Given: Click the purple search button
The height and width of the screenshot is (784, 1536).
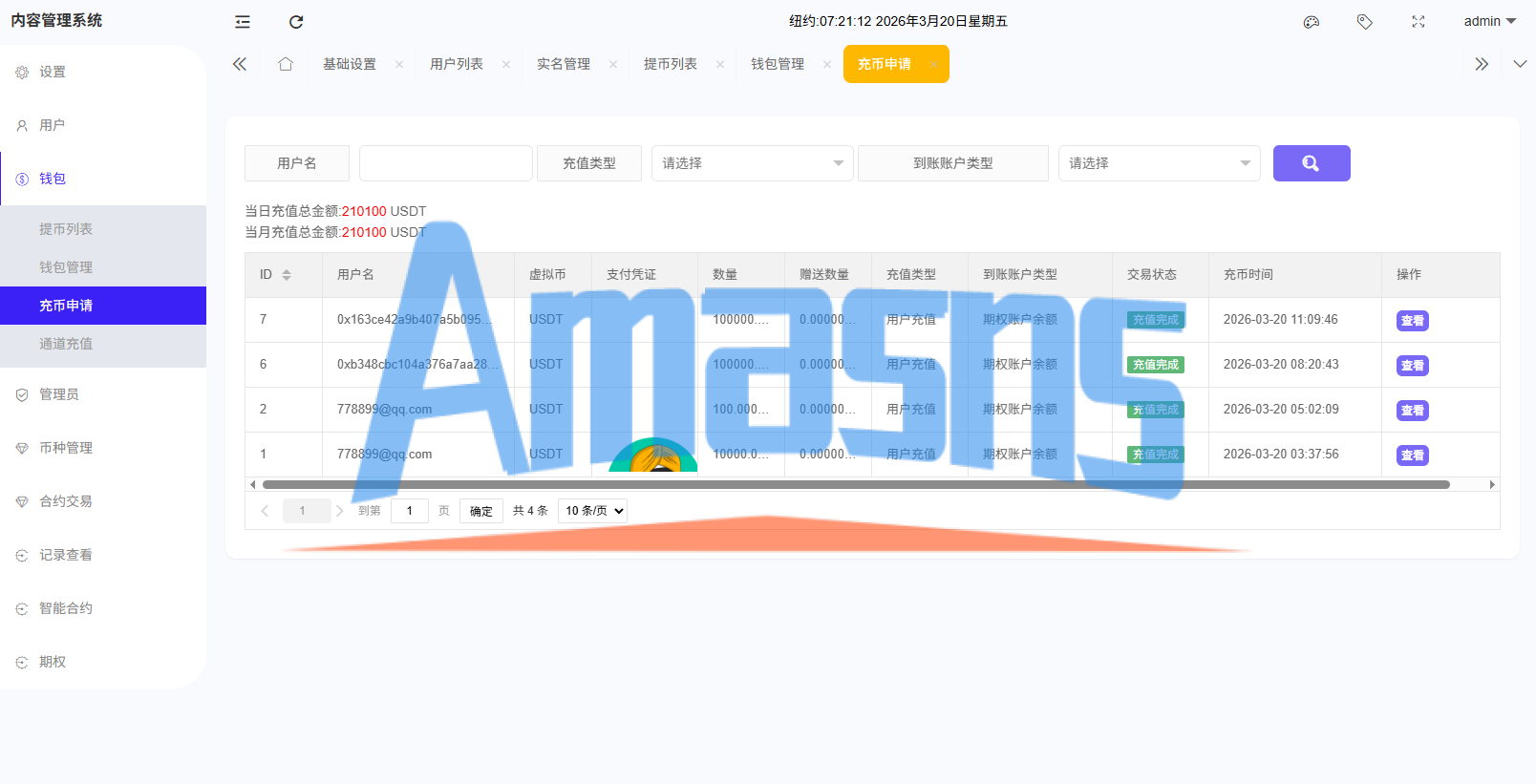Looking at the screenshot, I should [x=1312, y=163].
